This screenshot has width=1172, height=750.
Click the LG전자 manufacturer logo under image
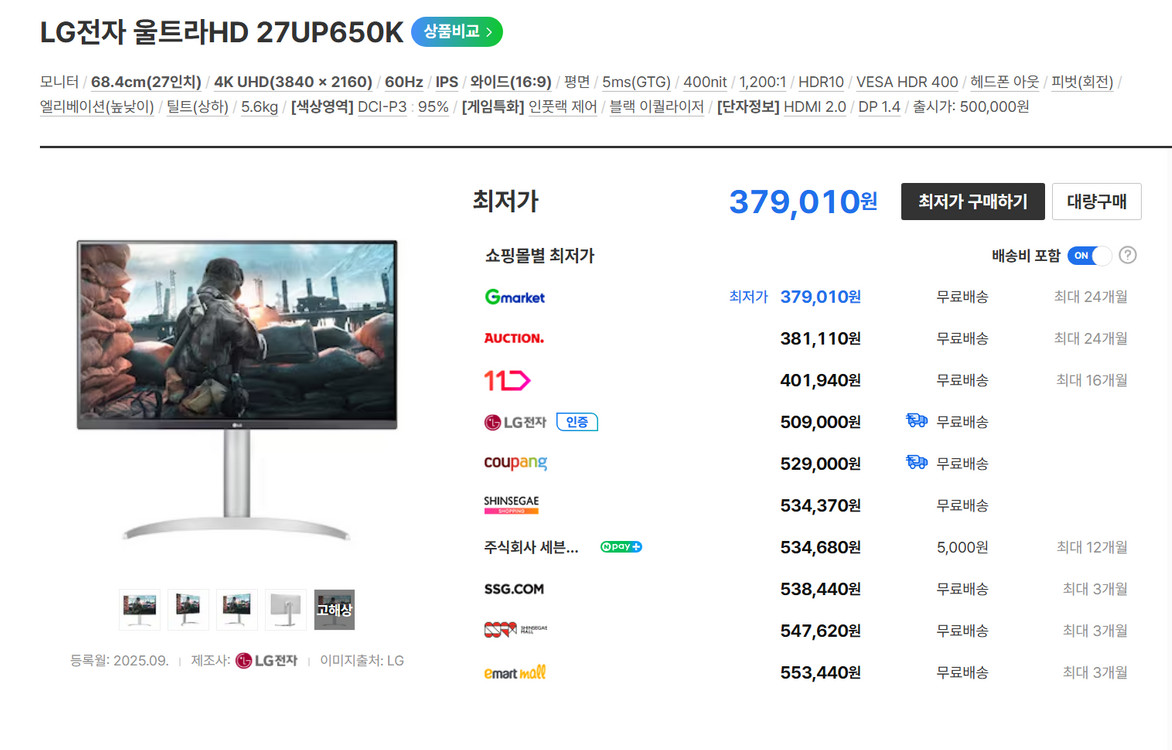click(x=266, y=660)
